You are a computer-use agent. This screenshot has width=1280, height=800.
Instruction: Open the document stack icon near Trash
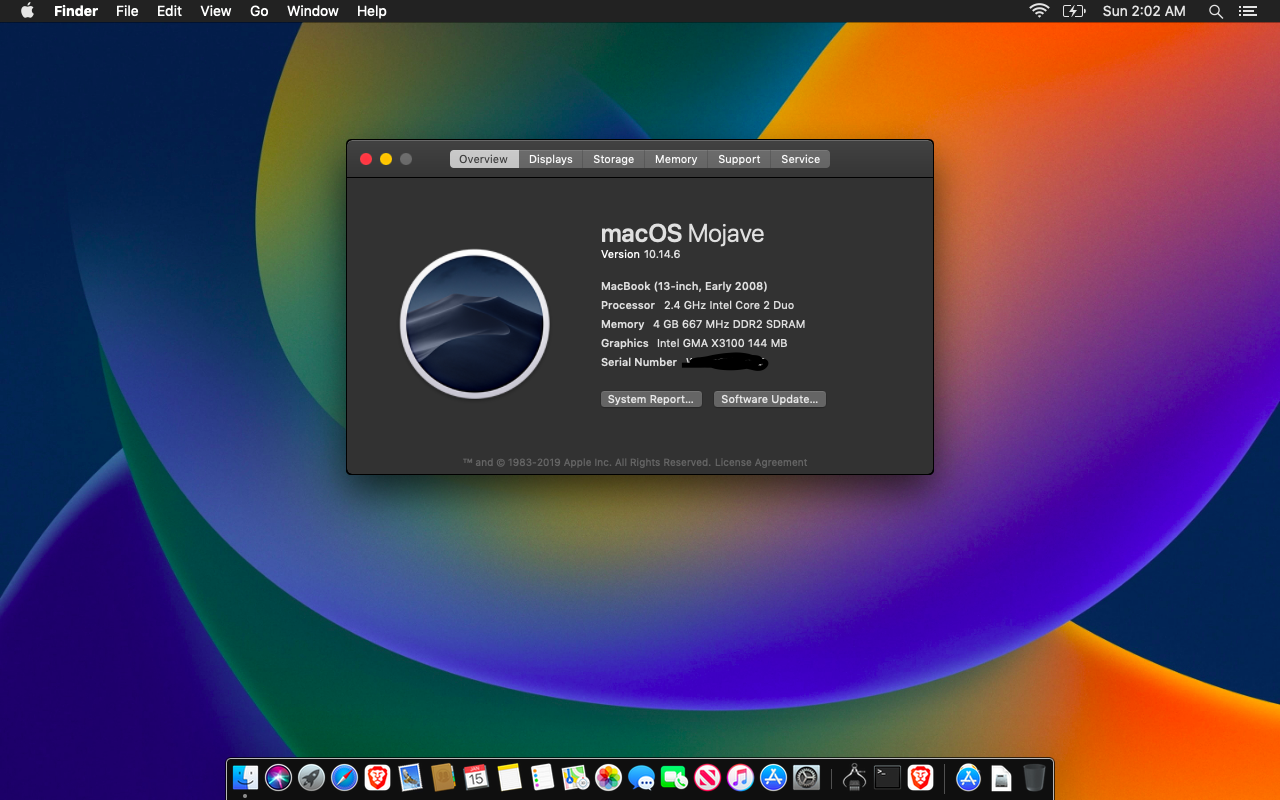[x=1001, y=777]
